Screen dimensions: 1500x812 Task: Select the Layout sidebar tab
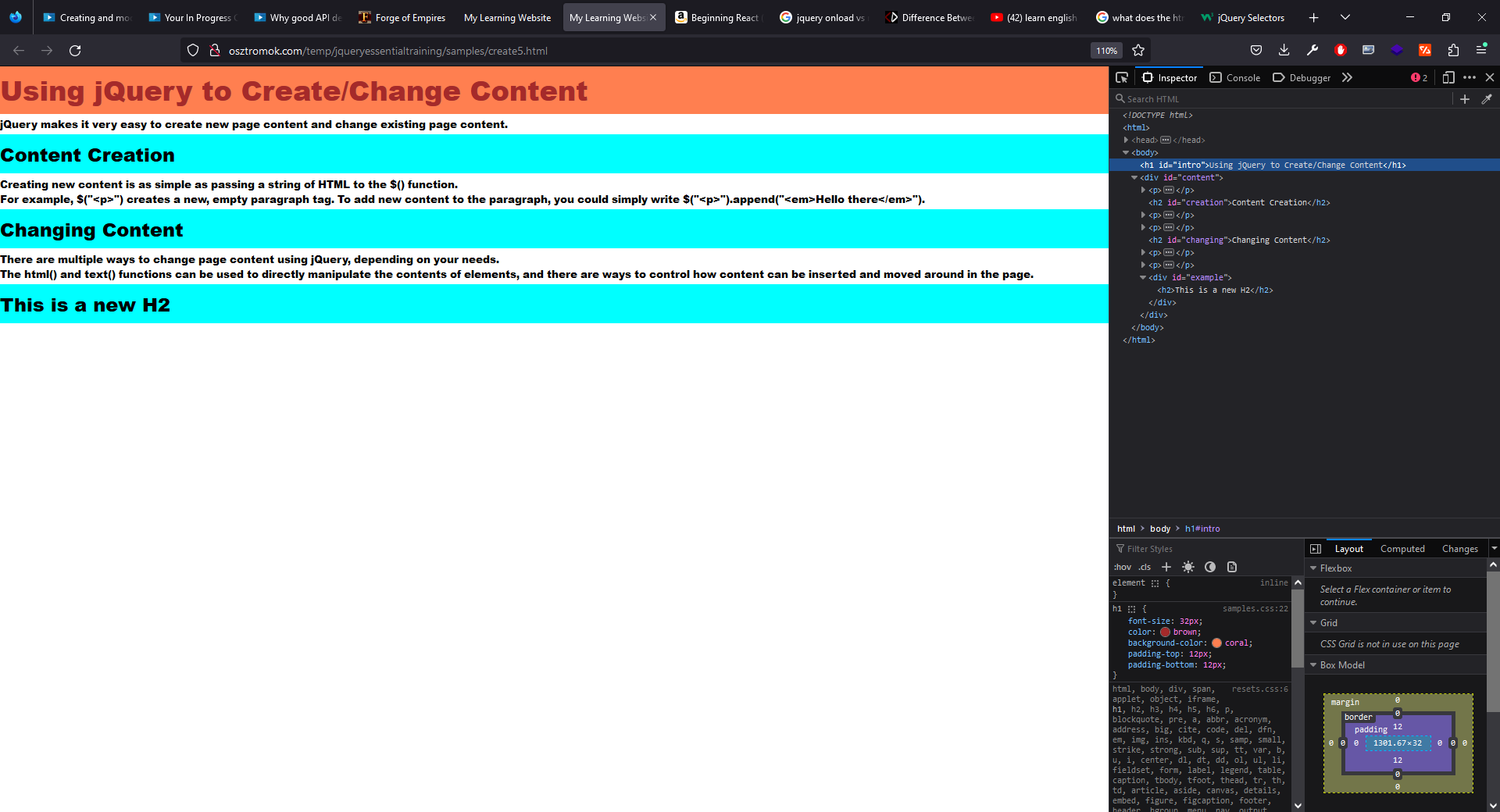click(x=1348, y=549)
